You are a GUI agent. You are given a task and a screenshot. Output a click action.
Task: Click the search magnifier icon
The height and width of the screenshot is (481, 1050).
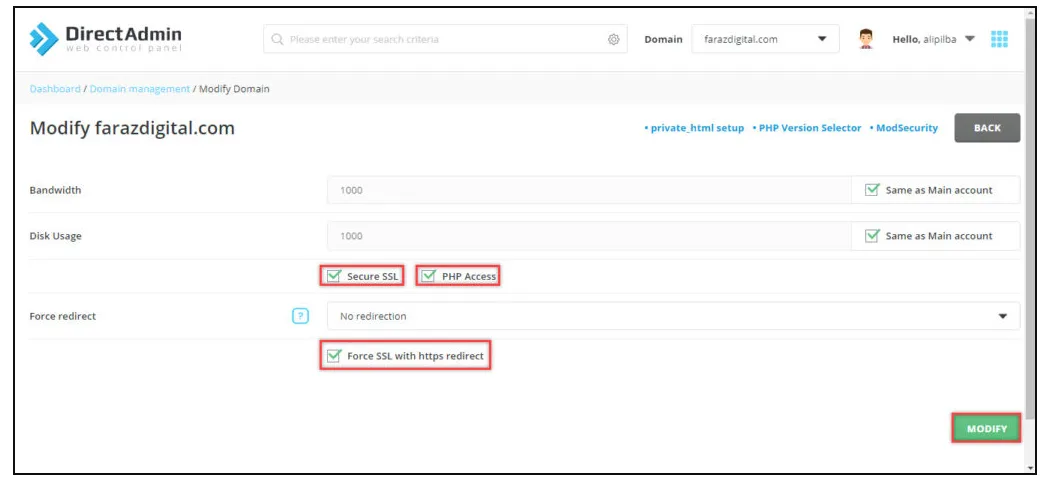tap(277, 40)
